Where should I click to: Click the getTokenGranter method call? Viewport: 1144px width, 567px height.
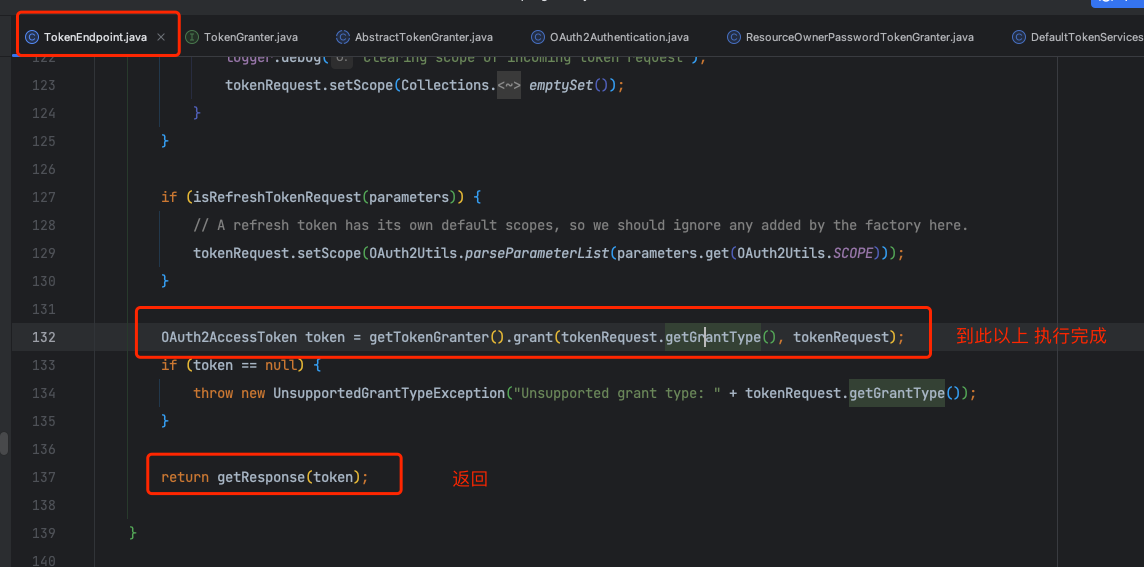pyautogui.click(x=428, y=337)
